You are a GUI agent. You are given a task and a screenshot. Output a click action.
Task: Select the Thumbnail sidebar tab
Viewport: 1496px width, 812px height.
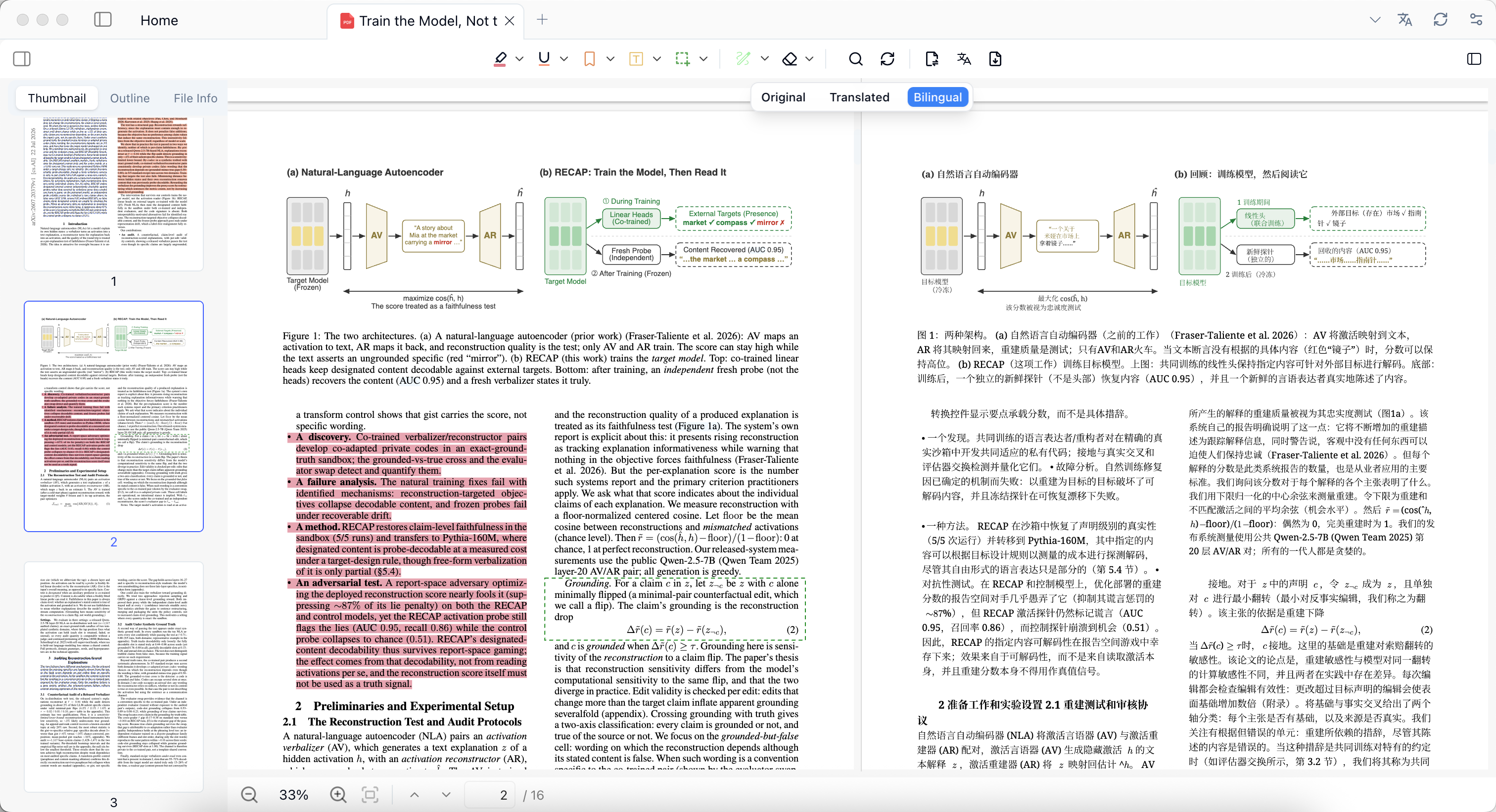click(x=57, y=98)
